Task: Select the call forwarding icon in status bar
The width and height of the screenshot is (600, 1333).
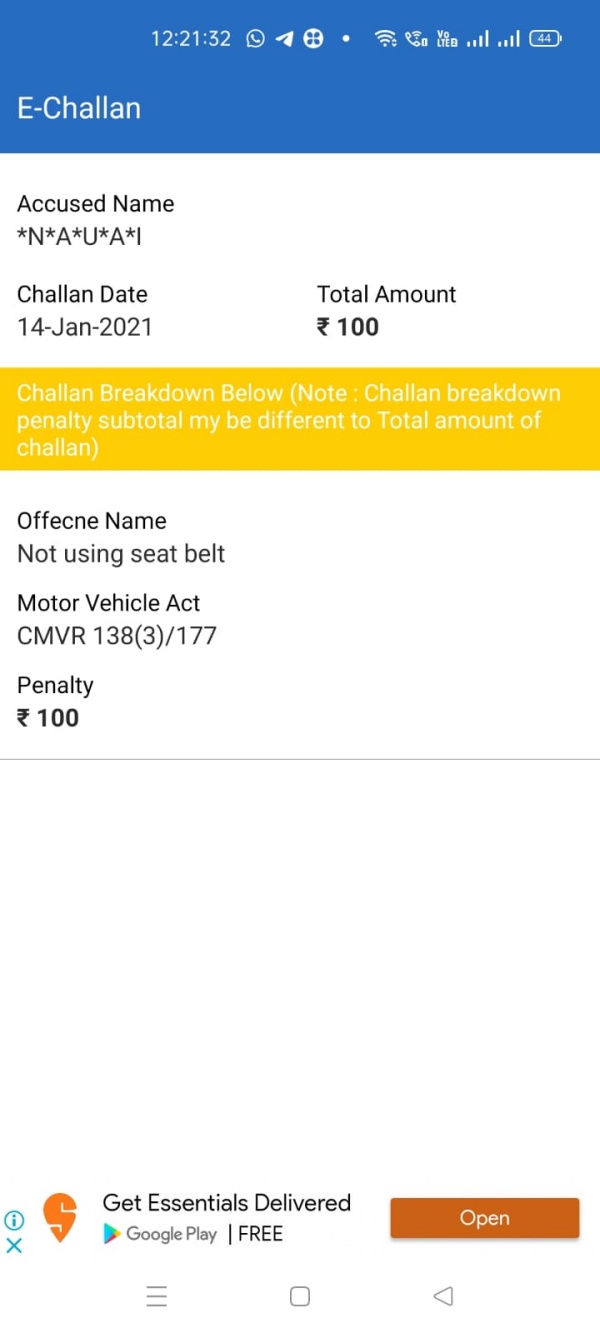Action: pos(414,38)
